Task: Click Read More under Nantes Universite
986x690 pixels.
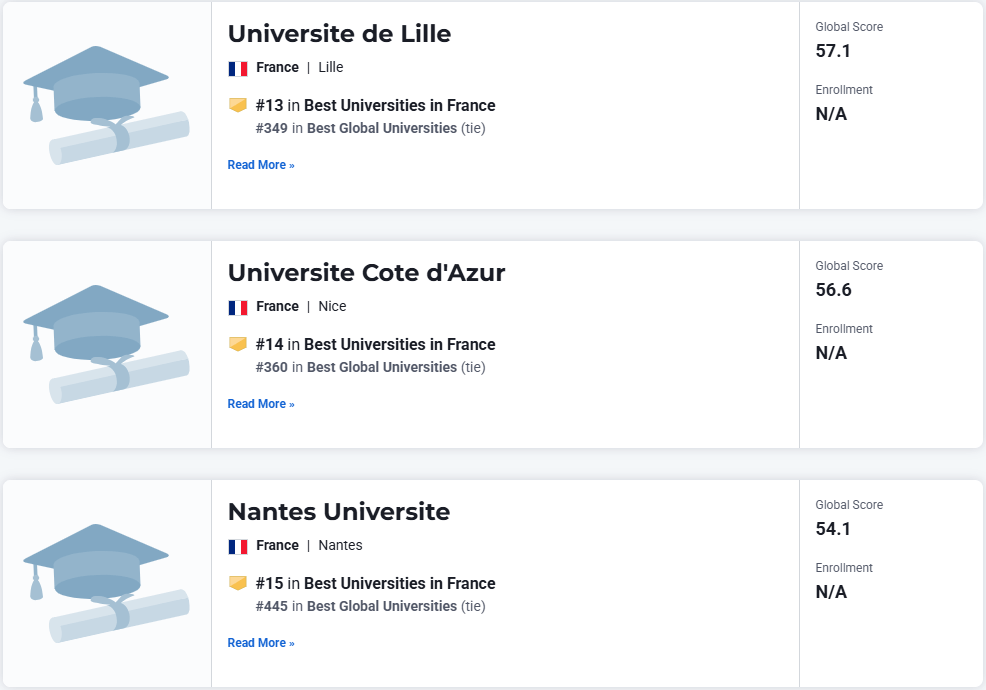Action: pyautogui.click(x=261, y=643)
